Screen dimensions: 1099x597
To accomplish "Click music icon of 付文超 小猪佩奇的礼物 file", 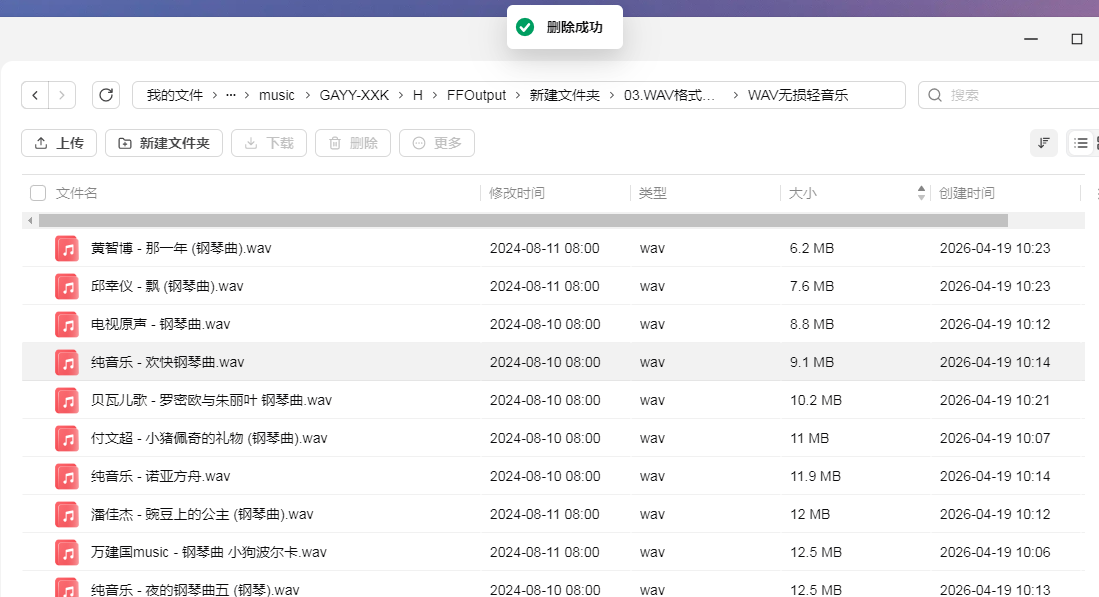I will (x=67, y=438).
